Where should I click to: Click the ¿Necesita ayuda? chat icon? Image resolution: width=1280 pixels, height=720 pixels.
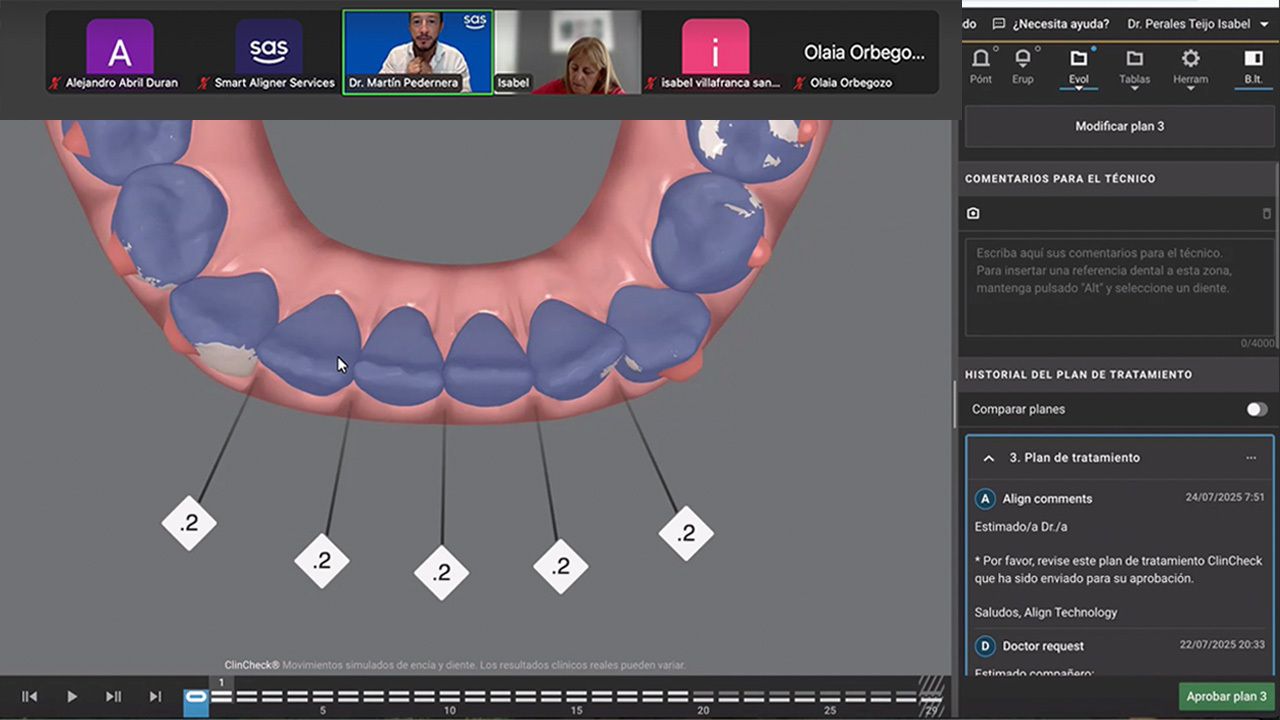pyautogui.click(x=998, y=24)
